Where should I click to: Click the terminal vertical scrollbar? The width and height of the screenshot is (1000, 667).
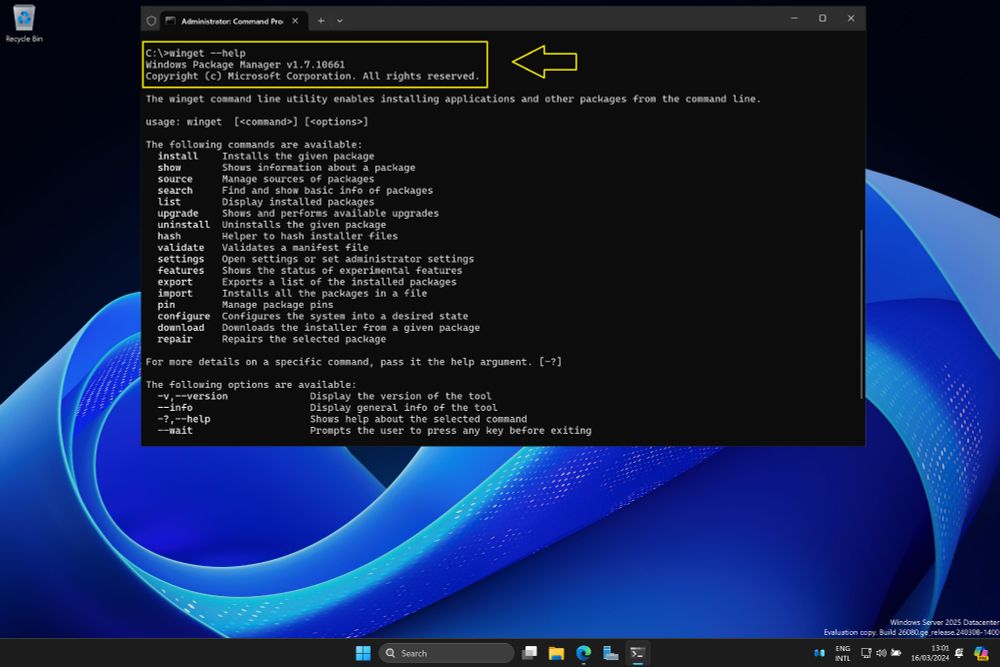coord(861,314)
